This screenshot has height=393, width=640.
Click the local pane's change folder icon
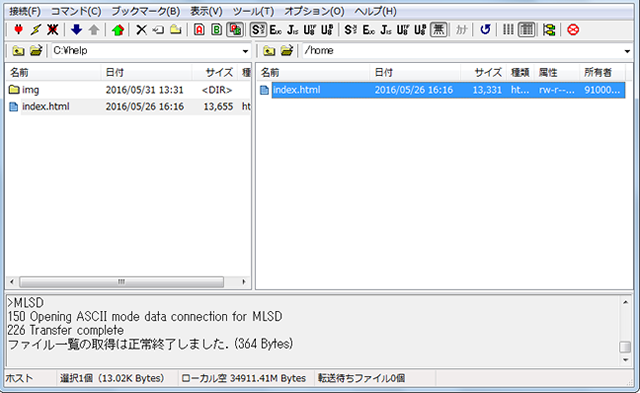pos(36,51)
